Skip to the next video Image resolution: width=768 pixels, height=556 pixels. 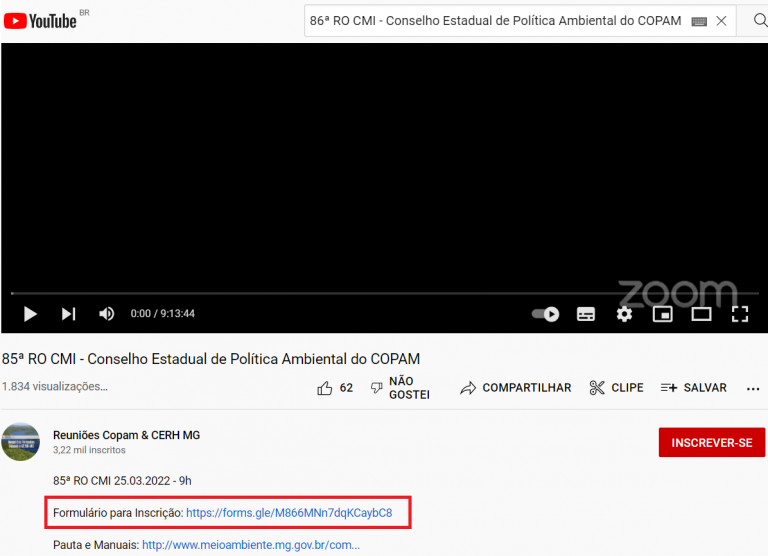pos(68,314)
